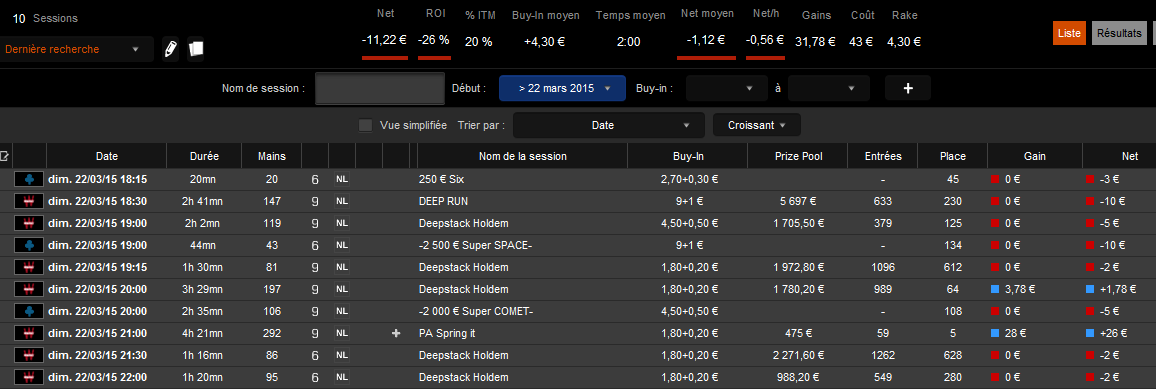Click the +1,78 € net value
Viewport: 1156px width, 389px height.
pos(1118,290)
